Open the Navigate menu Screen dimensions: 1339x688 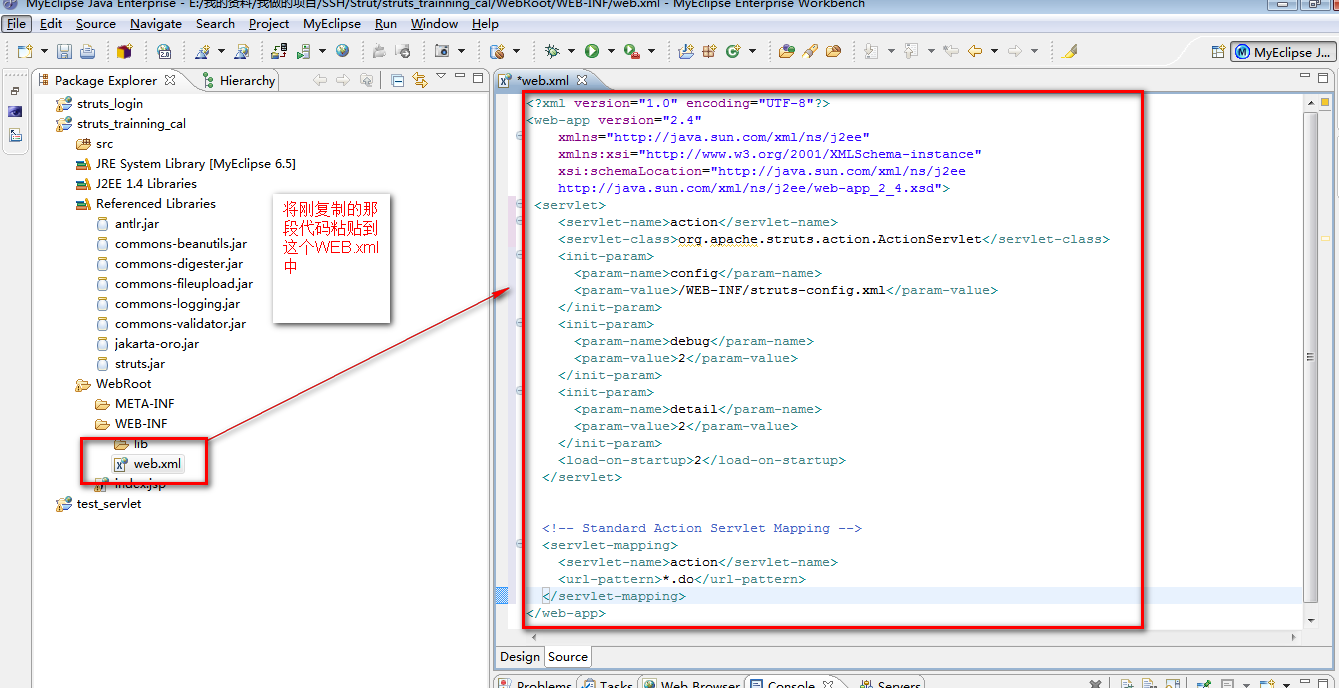(156, 23)
